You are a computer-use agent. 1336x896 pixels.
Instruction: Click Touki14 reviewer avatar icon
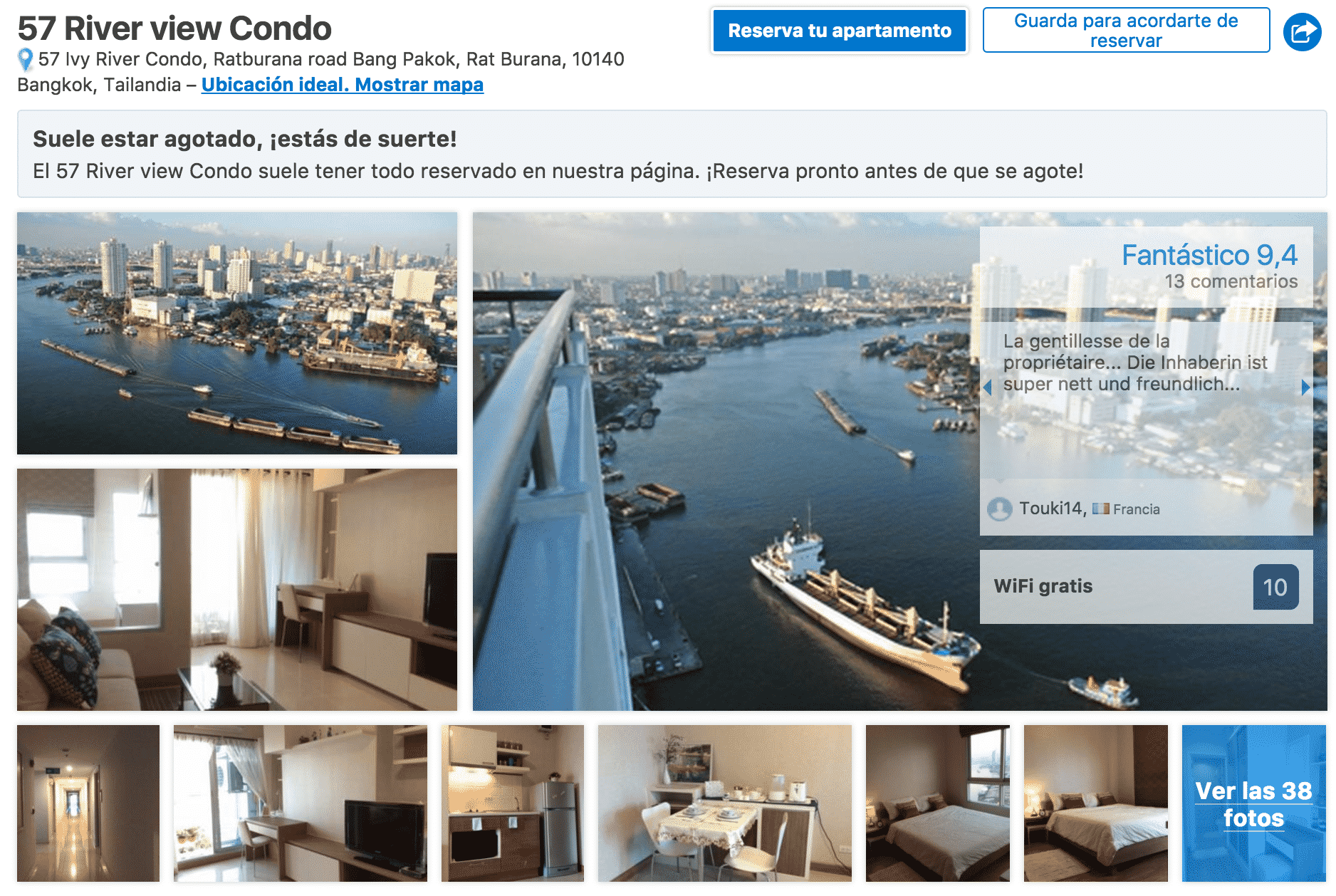click(x=1000, y=509)
